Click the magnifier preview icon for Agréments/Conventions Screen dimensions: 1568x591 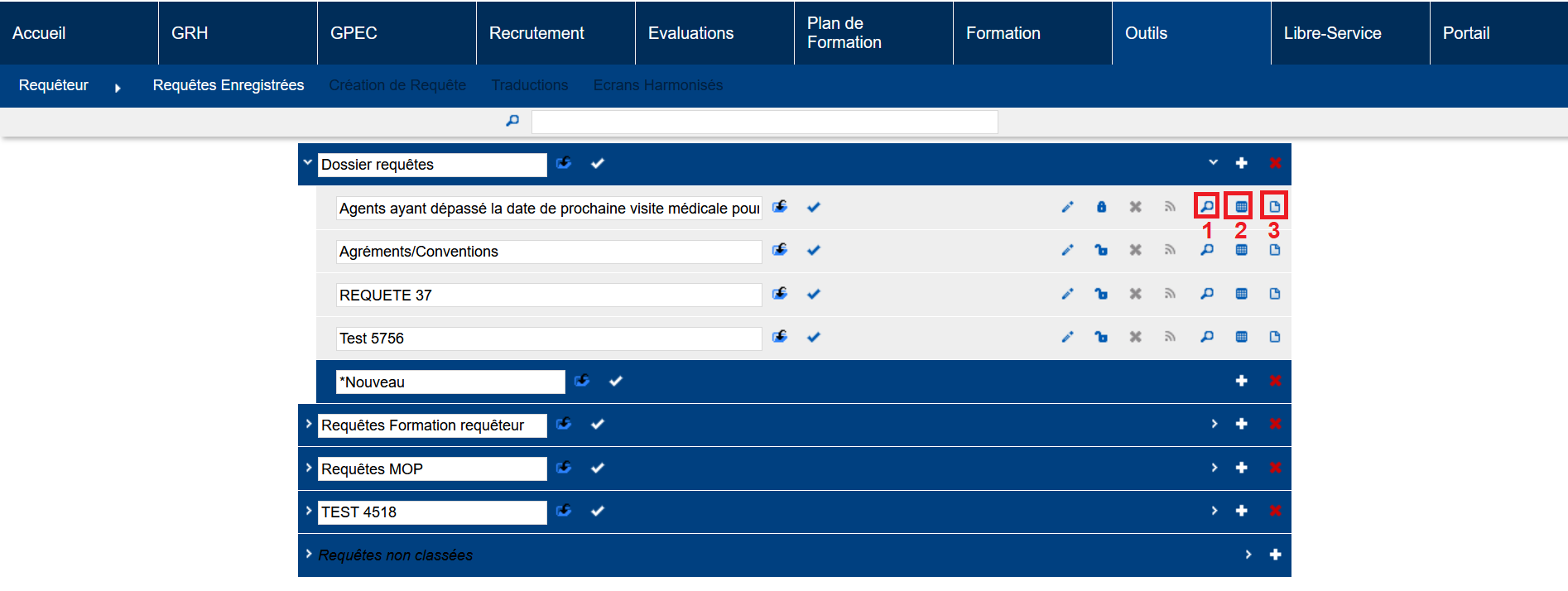1207,250
